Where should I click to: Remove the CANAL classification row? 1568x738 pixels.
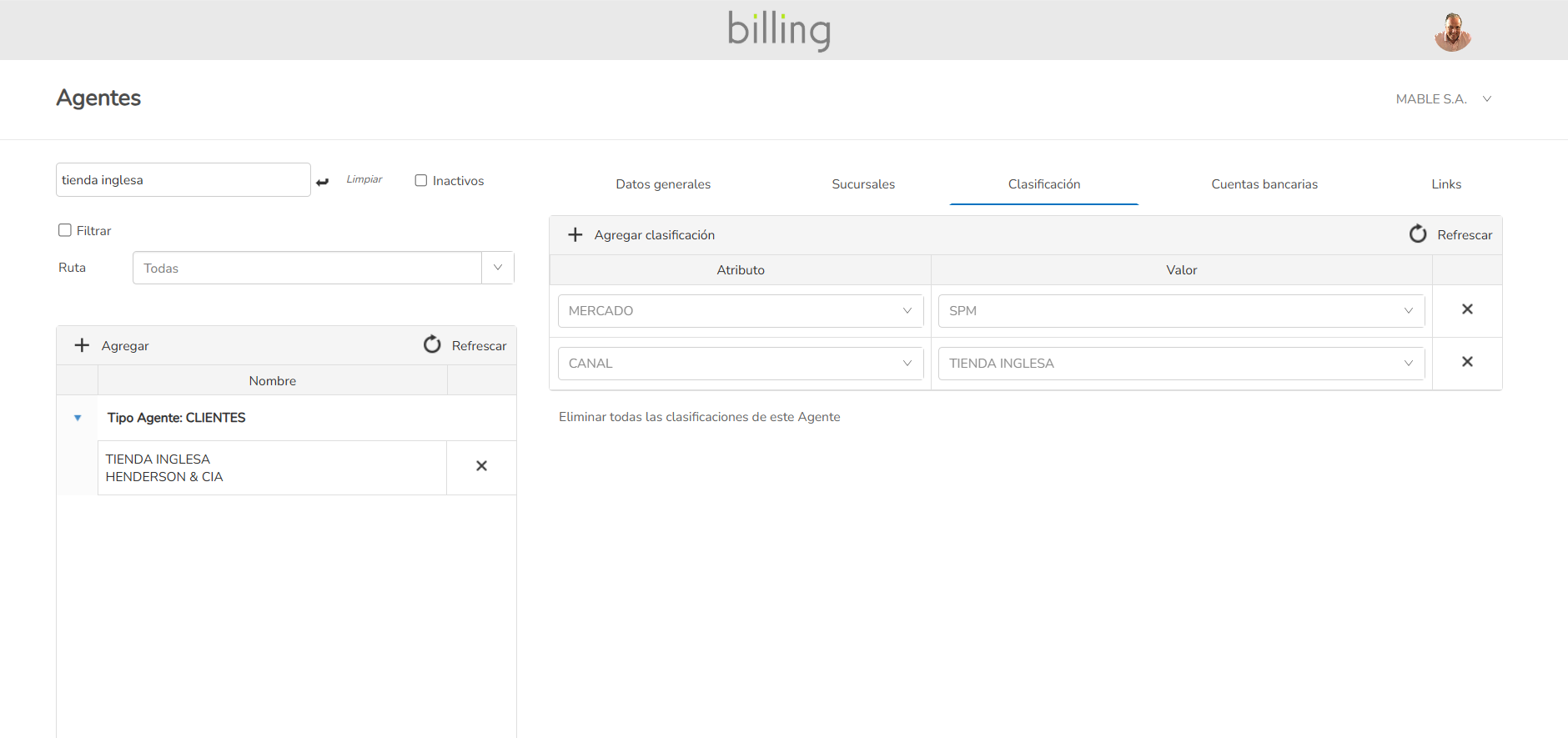1467,362
